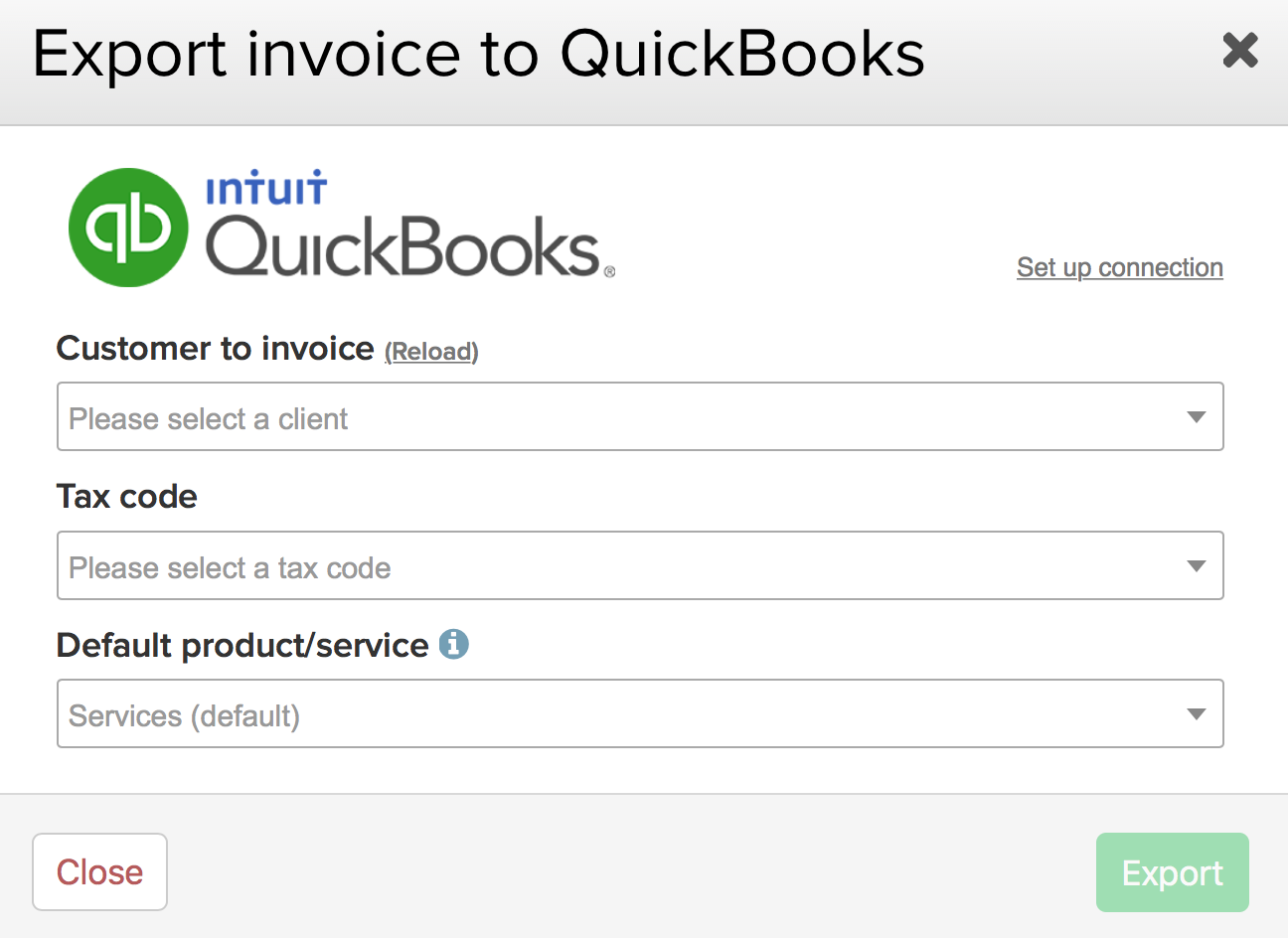Click the Intuit QuickBooks logo
Viewport: 1288px width, 938px height.
tap(342, 228)
